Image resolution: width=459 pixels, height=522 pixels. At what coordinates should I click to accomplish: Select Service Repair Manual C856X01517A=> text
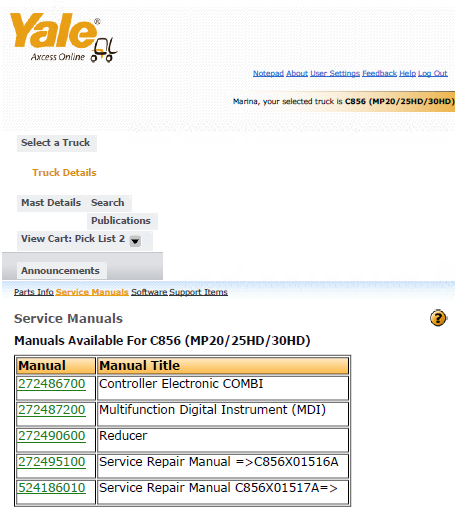pos(218,488)
